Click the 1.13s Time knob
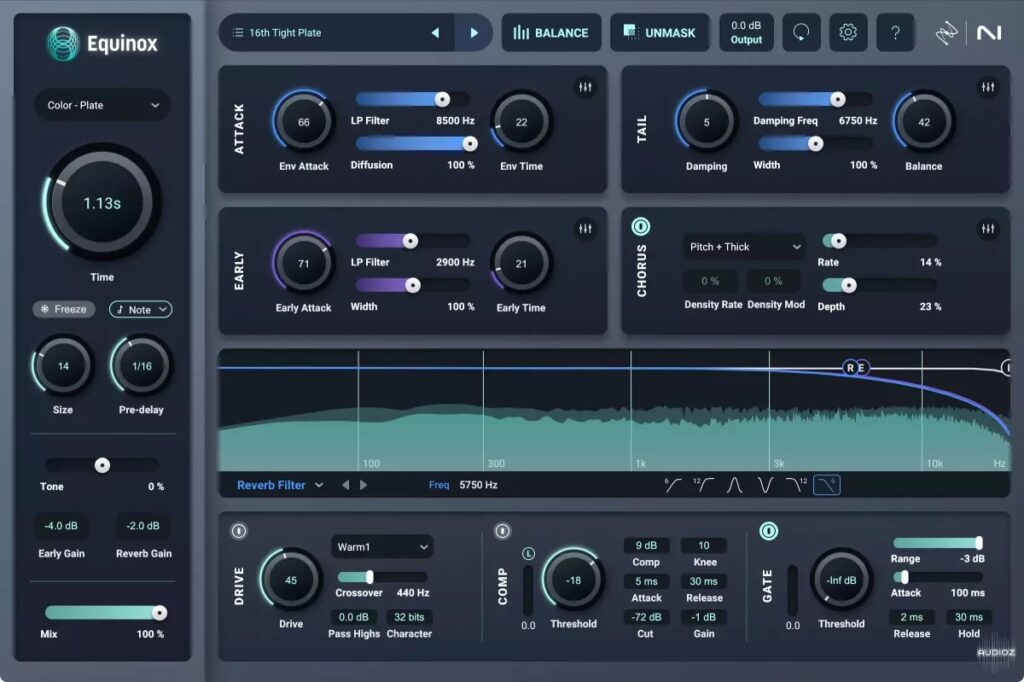 point(102,203)
